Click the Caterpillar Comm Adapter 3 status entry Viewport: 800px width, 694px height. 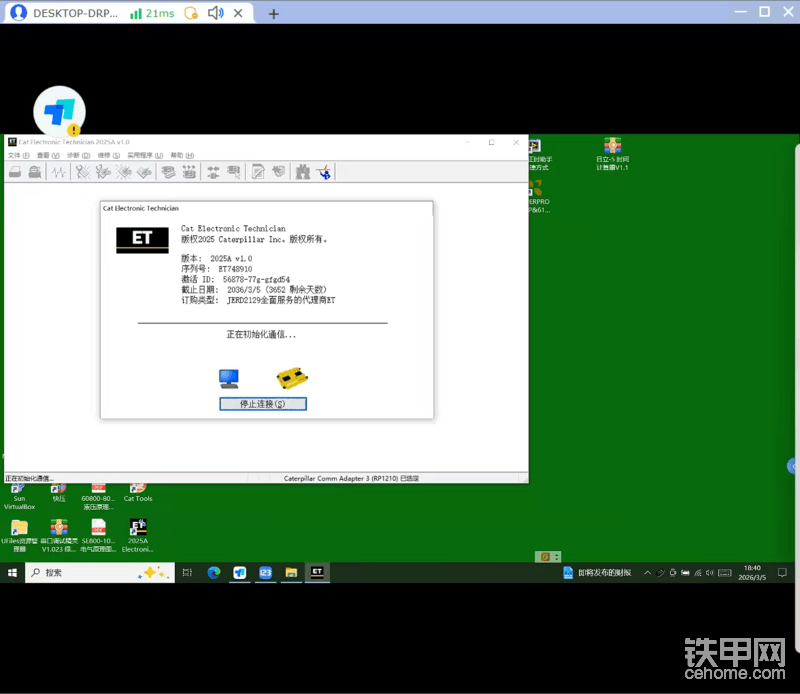(351, 478)
